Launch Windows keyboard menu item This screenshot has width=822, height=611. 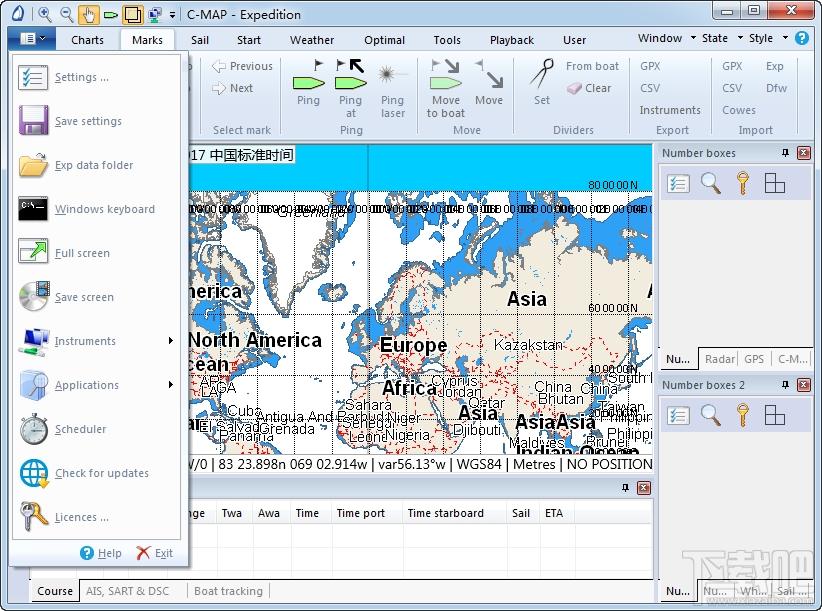click(96, 209)
